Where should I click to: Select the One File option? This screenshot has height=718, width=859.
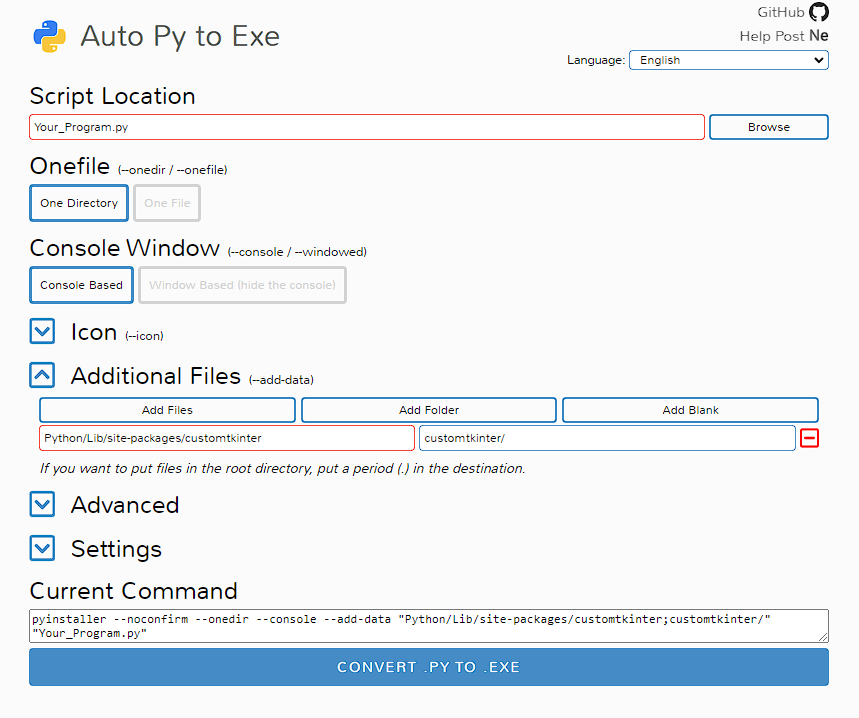(167, 203)
